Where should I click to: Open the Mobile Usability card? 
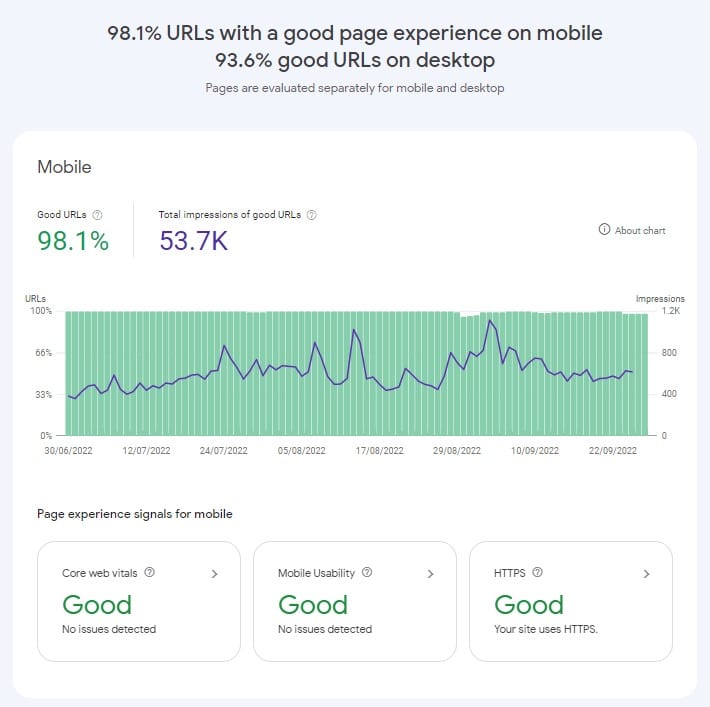click(355, 601)
